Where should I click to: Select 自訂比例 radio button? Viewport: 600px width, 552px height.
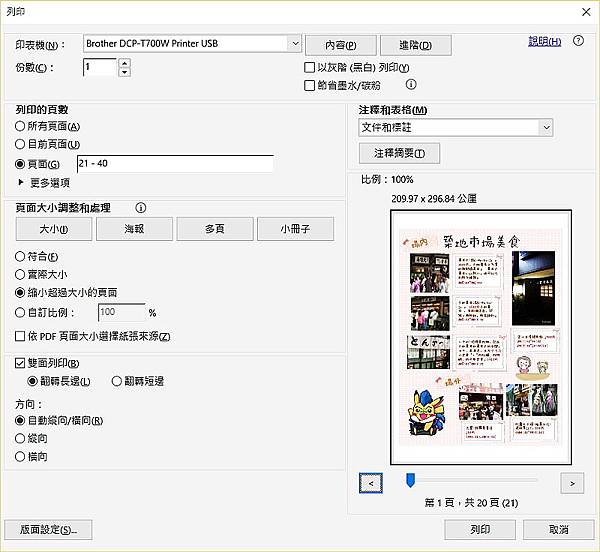tap(20, 313)
